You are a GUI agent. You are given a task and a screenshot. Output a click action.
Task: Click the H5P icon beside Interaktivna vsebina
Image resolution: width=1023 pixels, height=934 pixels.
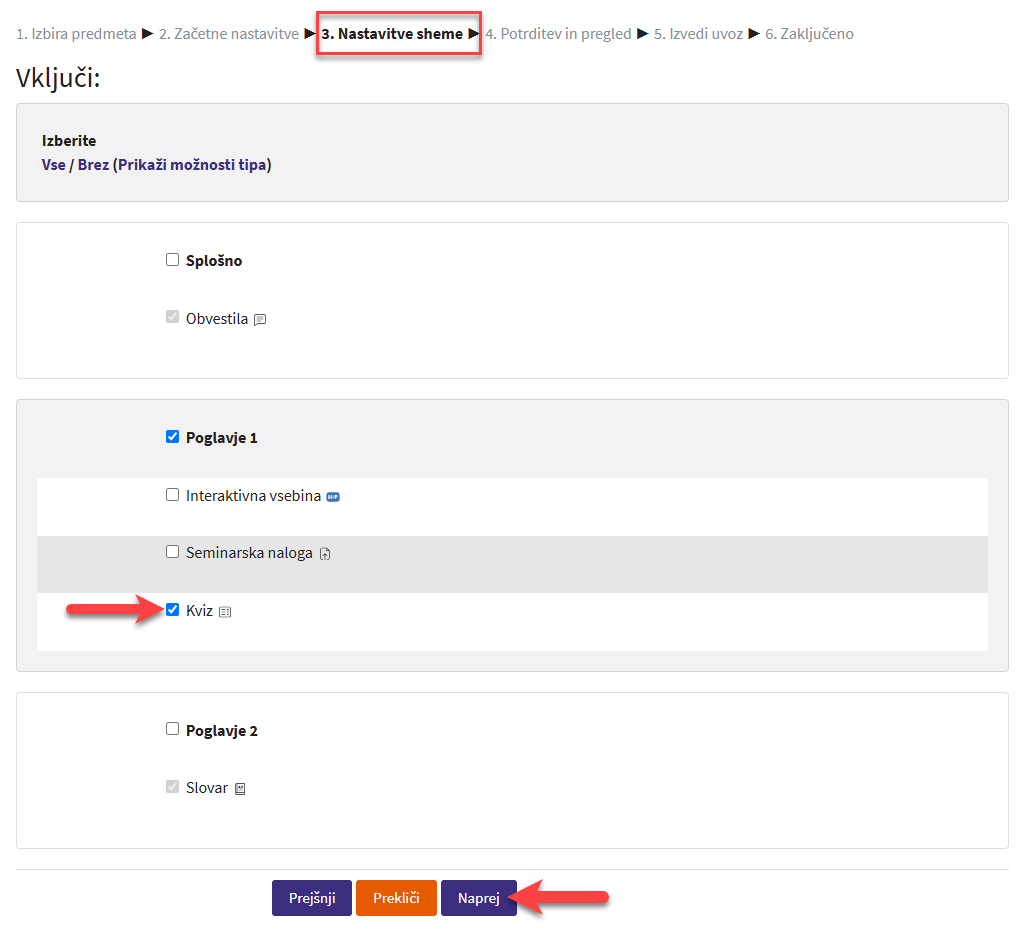[x=333, y=496]
